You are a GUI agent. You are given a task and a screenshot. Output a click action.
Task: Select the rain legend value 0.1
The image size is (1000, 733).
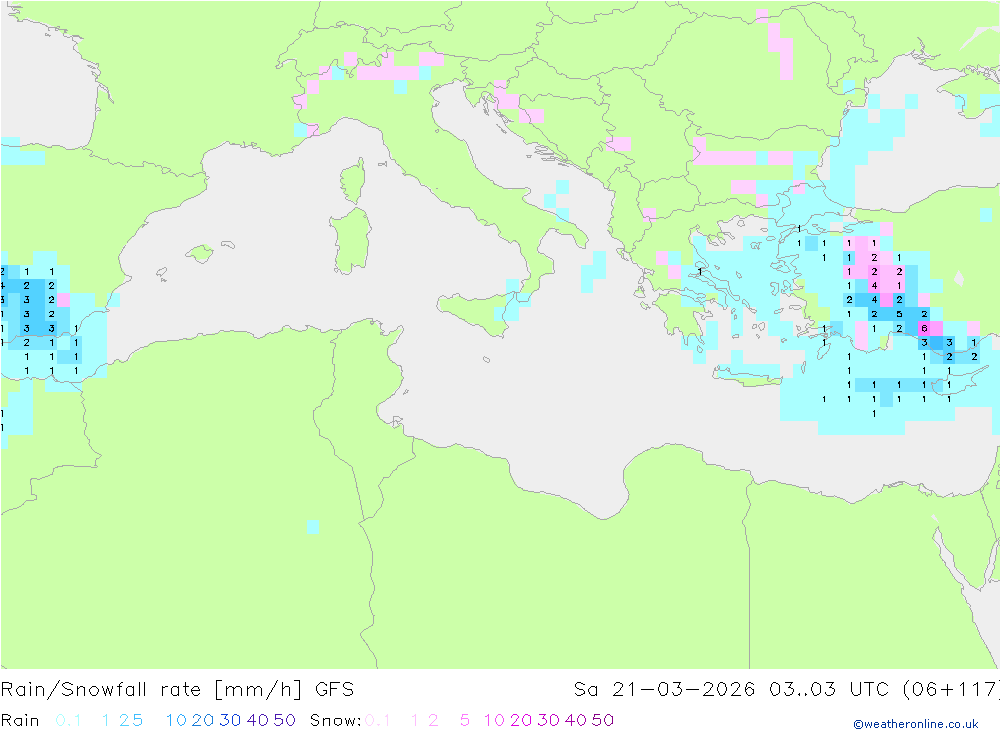(68, 720)
